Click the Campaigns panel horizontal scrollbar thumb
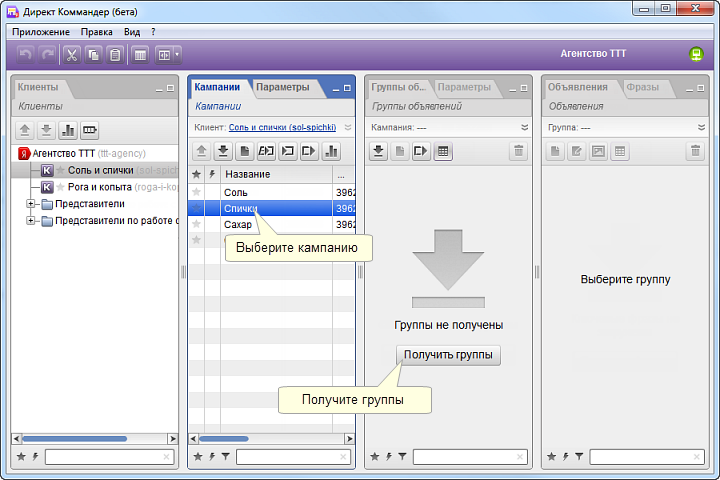This screenshot has height=480, width=720. [x=224, y=439]
